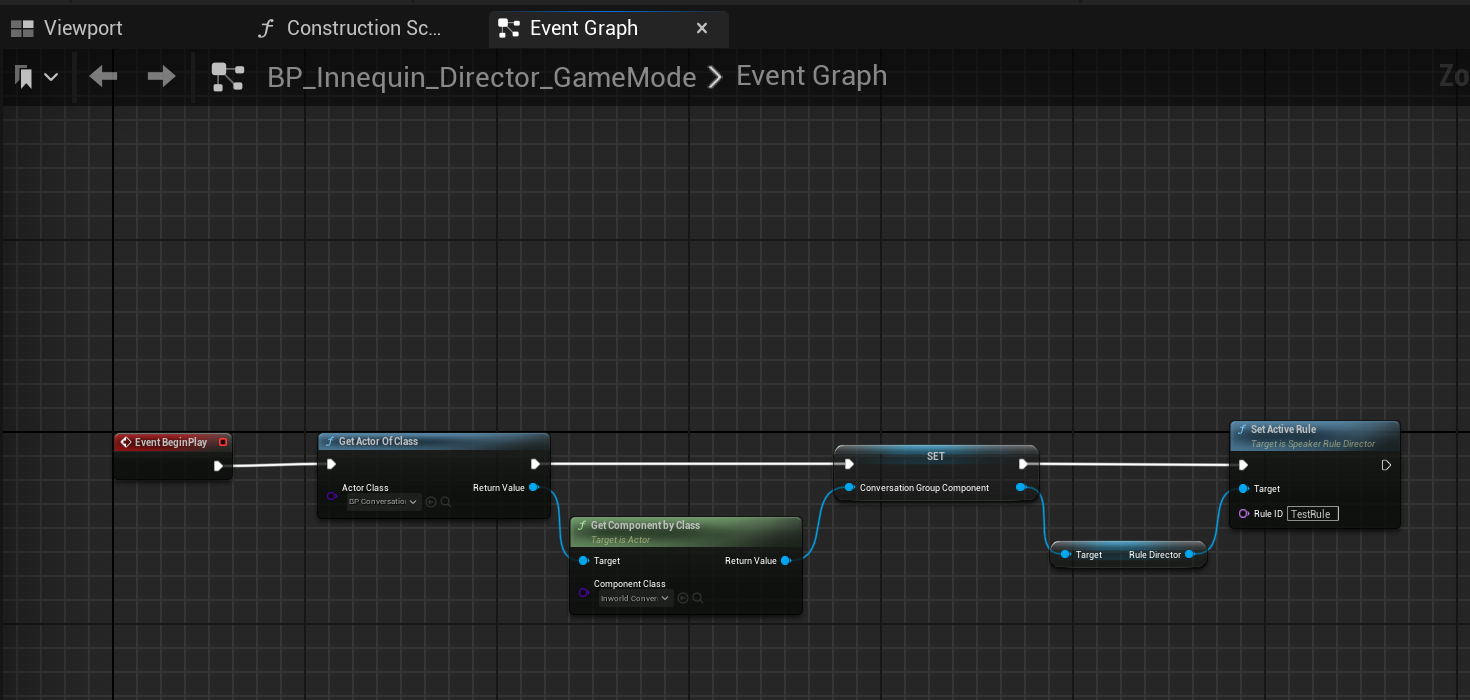Browse to Actor Class asset magnifier

(x=445, y=502)
